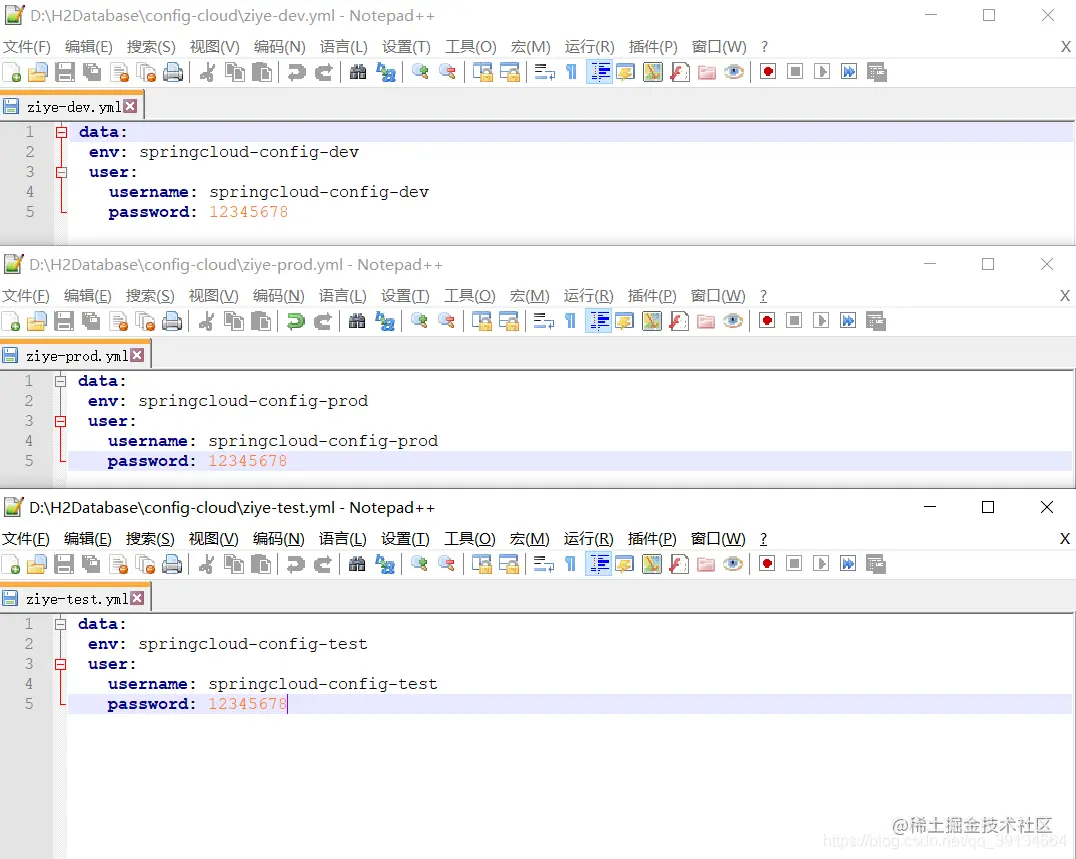Click Save recorded macro icon in ziye-test window
This screenshot has height=859, width=1076.
(x=876, y=564)
